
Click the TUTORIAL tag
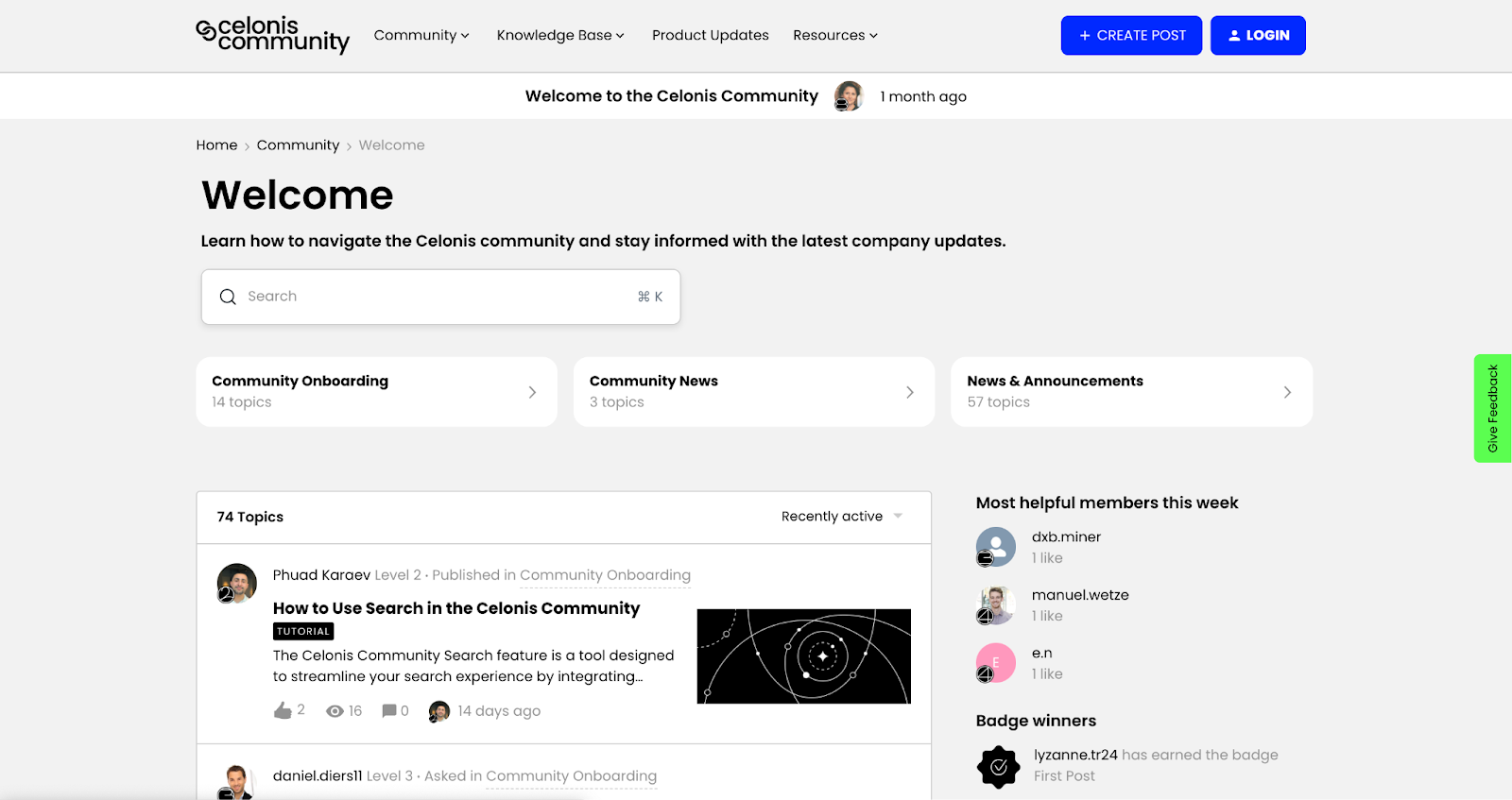click(x=303, y=631)
